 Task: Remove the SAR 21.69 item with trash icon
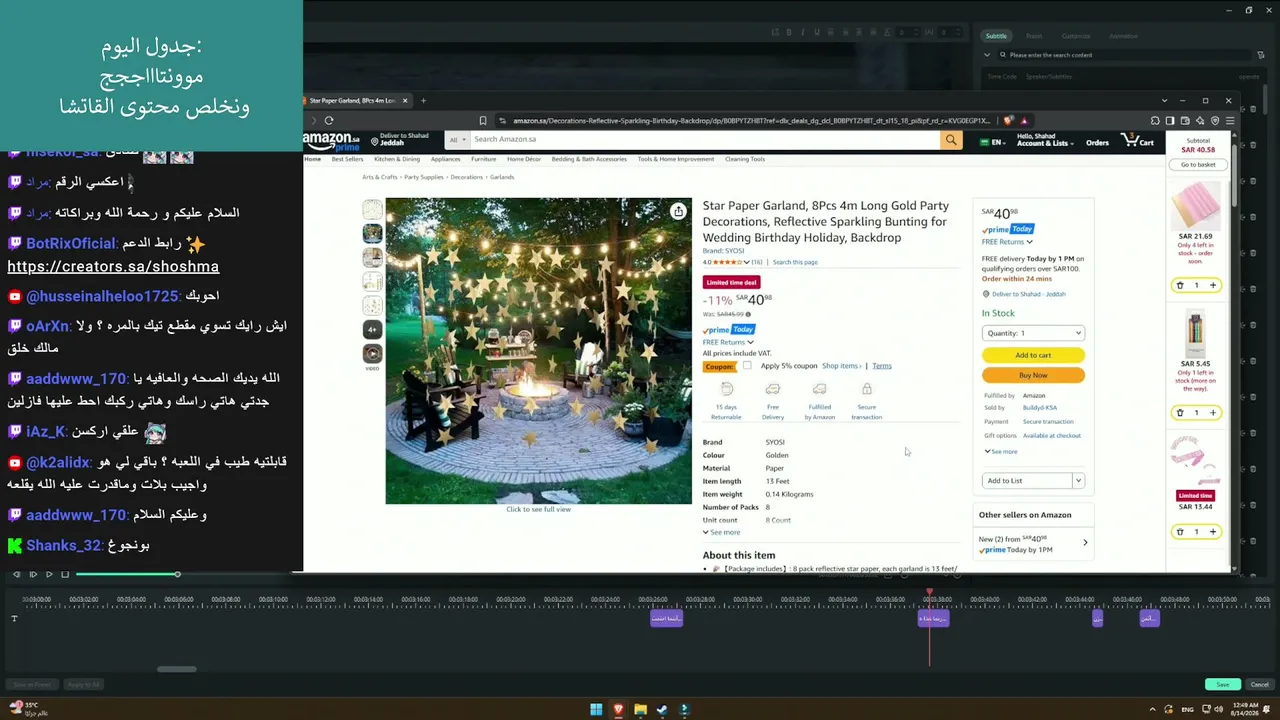pos(1180,286)
